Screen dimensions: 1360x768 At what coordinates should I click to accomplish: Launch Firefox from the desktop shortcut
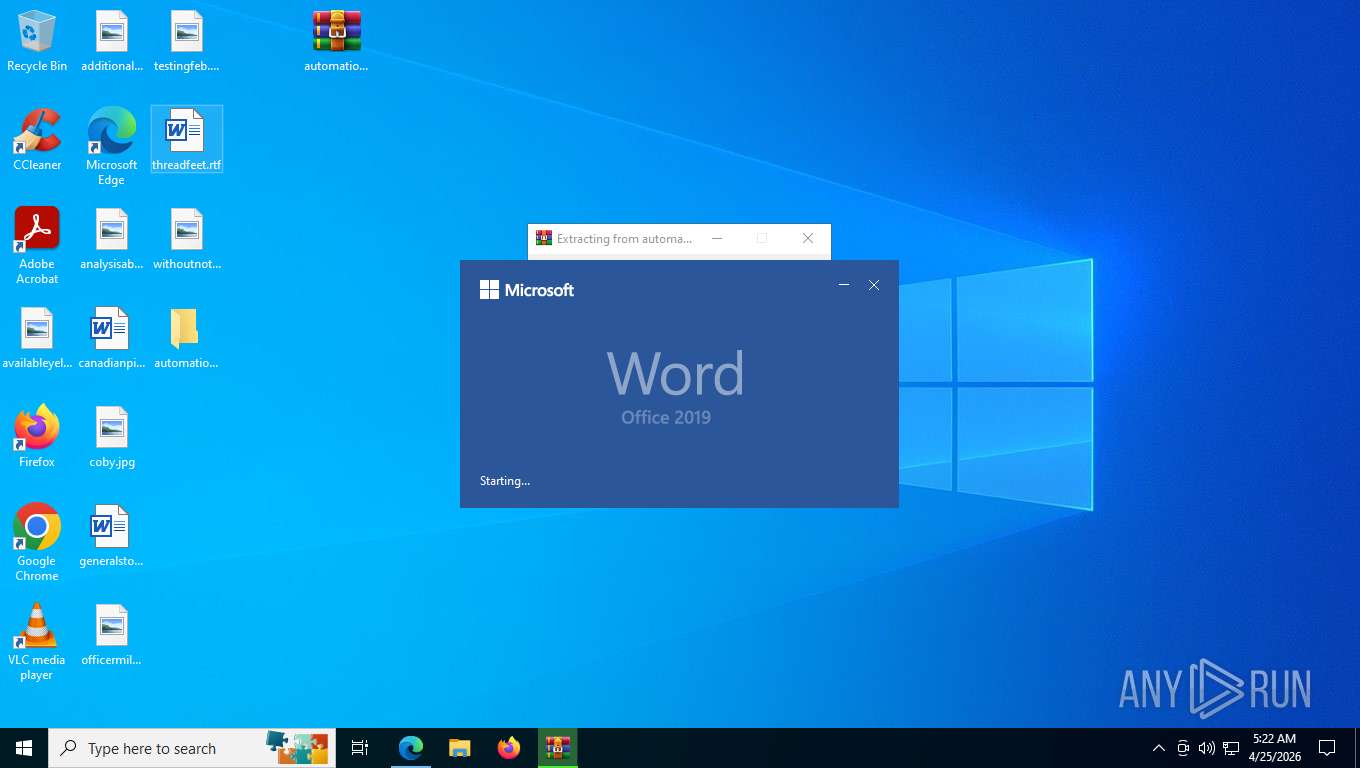(x=37, y=437)
